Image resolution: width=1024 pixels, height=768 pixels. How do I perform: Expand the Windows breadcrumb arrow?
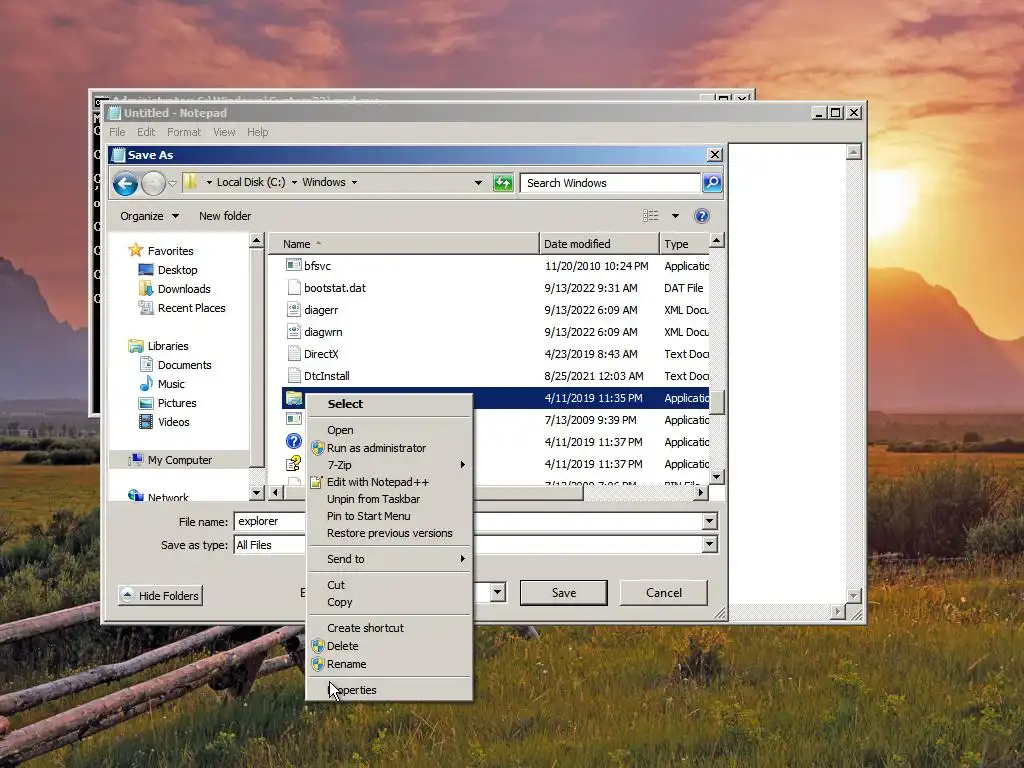click(354, 182)
